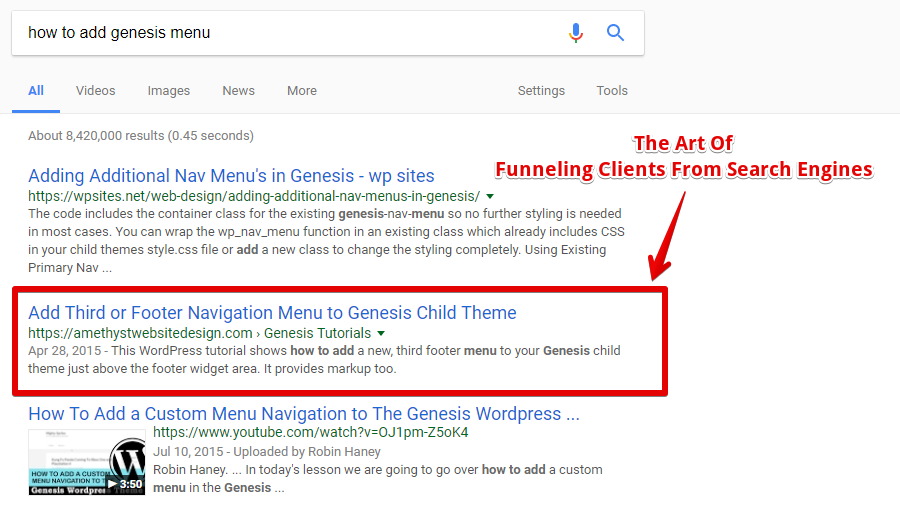Viewport: 900px width, 507px height.
Task: Expand the More search categories menu
Action: click(x=301, y=91)
